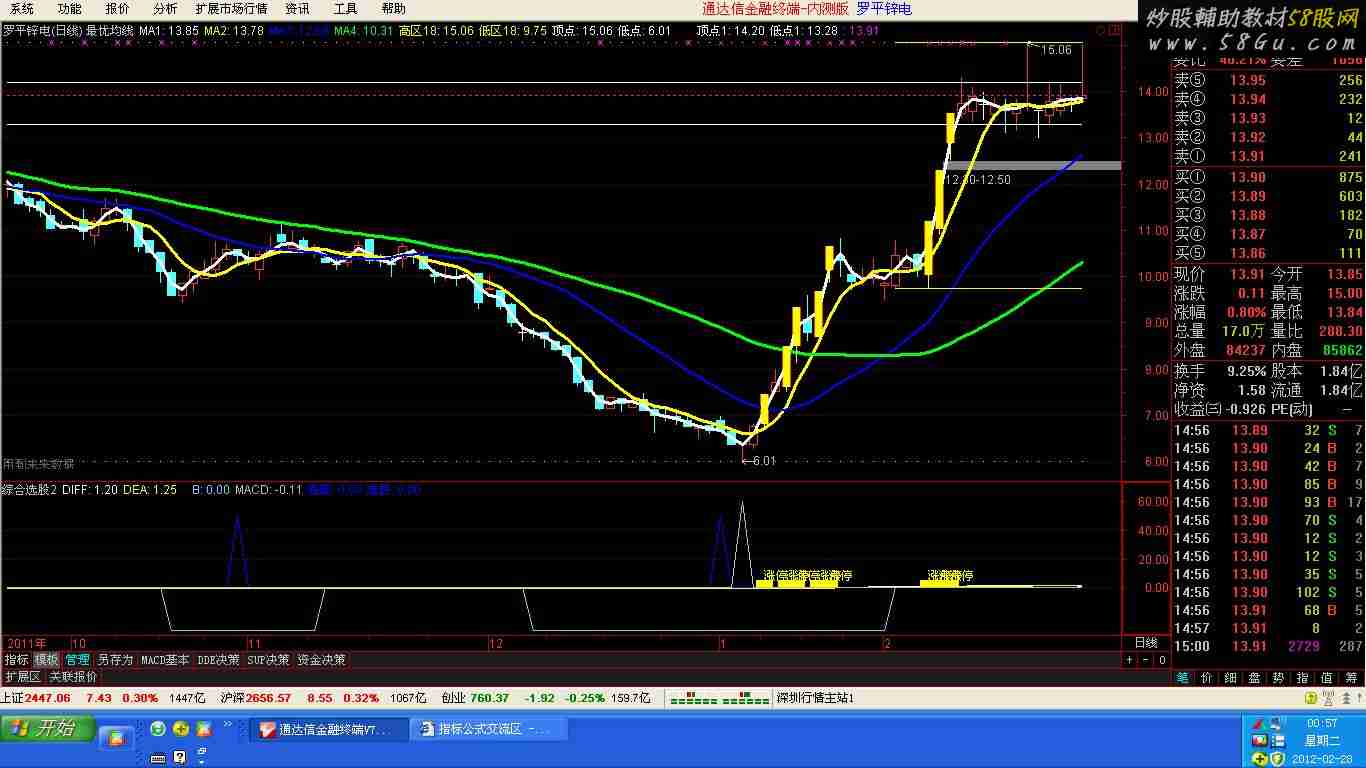This screenshot has height=768, width=1366.
Task: Click the 日线 period button
Action: (x=1146, y=643)
